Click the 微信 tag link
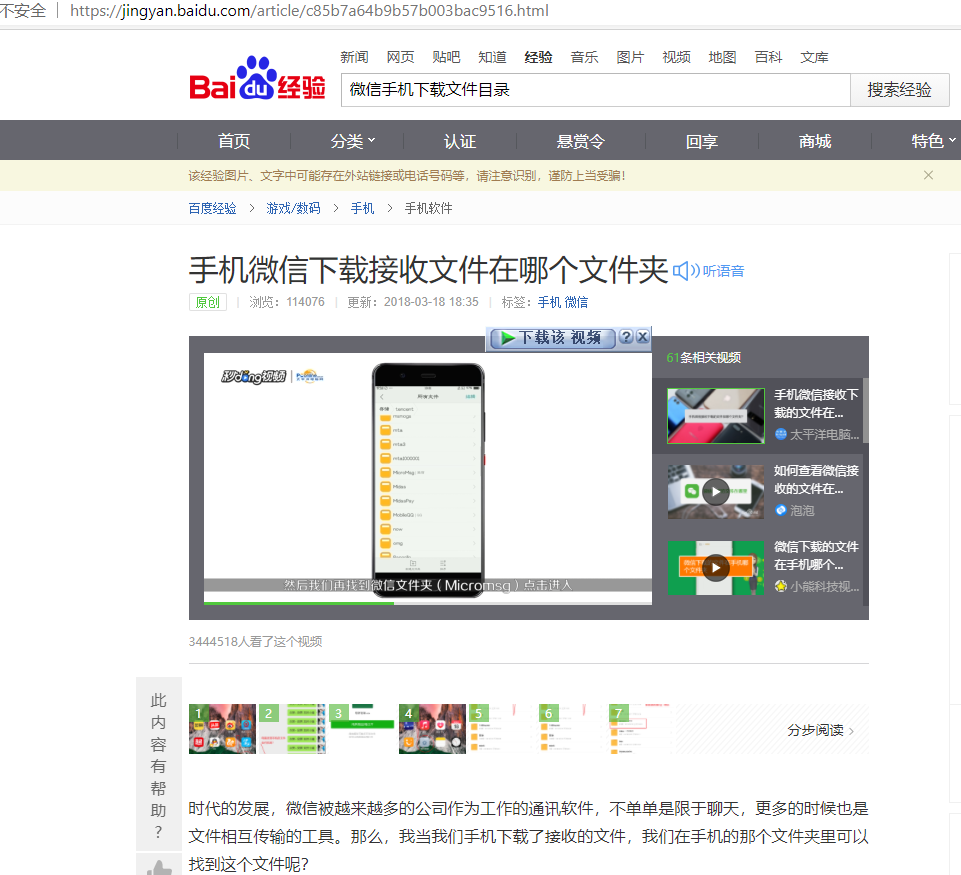 (x=576, y=302)
